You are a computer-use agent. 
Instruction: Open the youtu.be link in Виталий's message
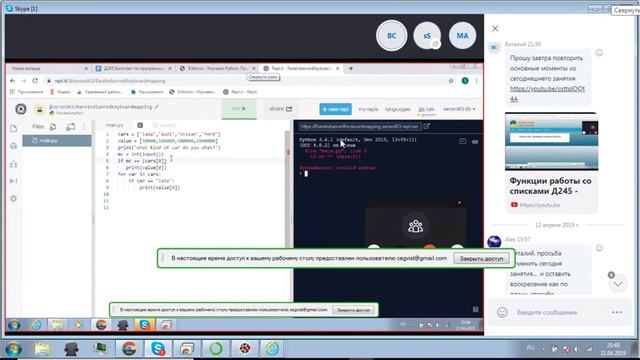[x=547, y=93]
